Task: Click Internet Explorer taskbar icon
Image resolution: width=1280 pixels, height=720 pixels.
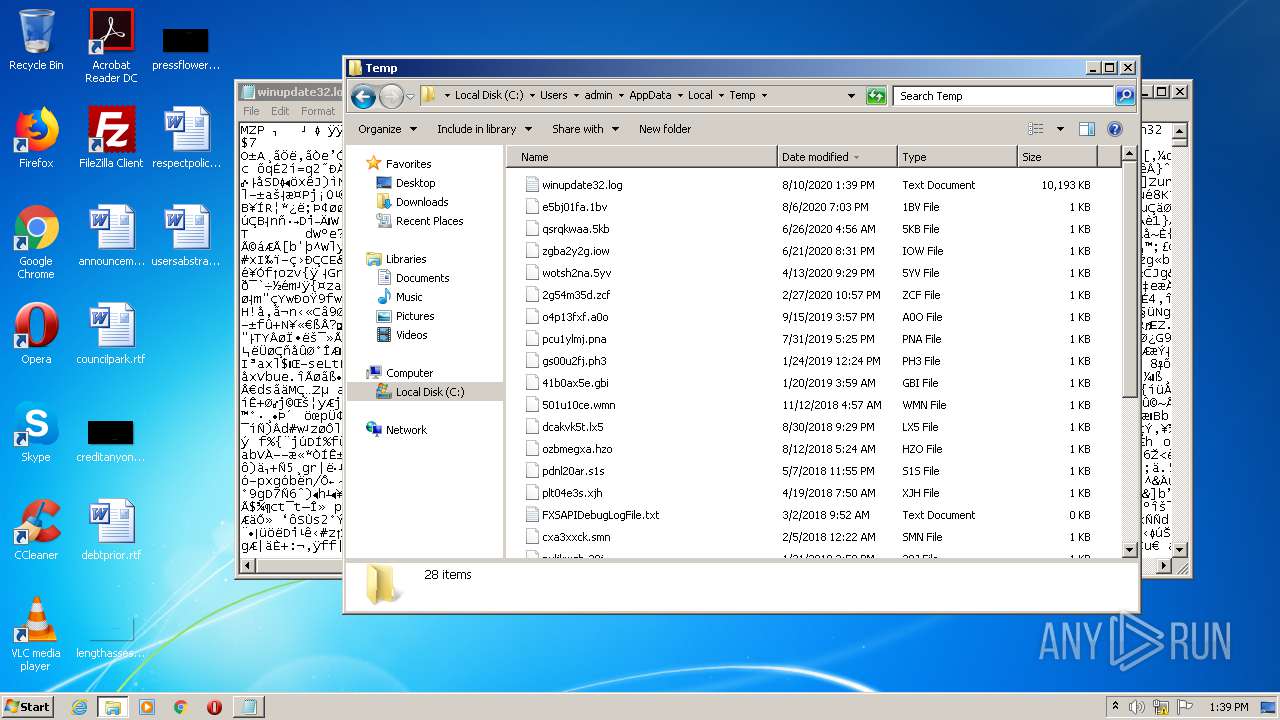Action: [79, 707]
